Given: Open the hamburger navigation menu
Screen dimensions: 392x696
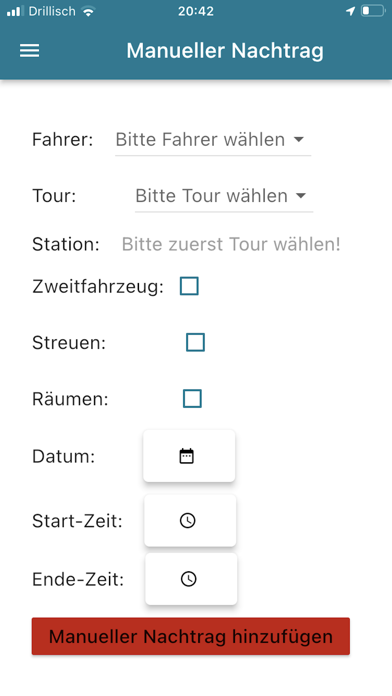Looking at the screenshot, I should (29, 51).
